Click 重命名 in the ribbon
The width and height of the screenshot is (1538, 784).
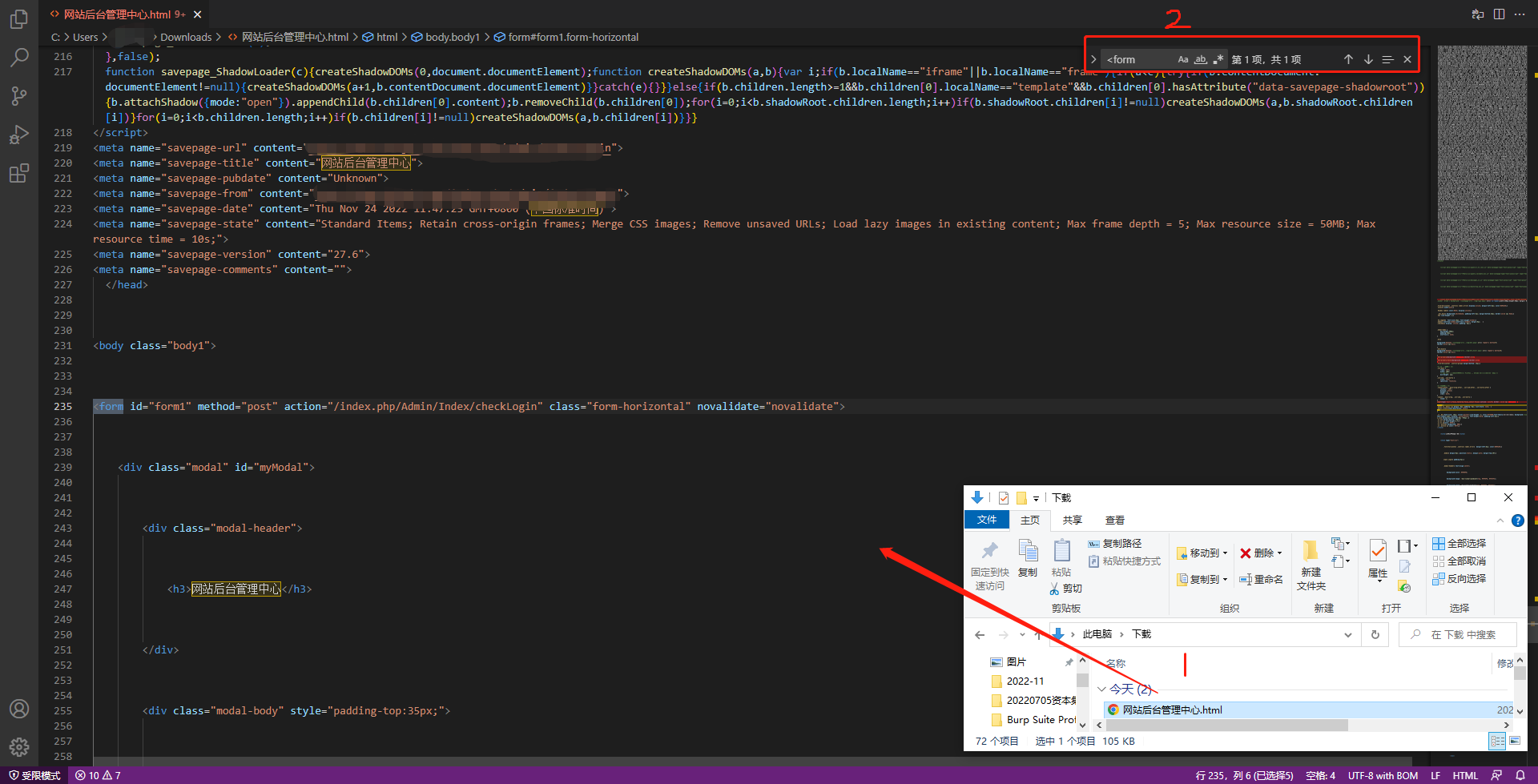pos(1261,579)
